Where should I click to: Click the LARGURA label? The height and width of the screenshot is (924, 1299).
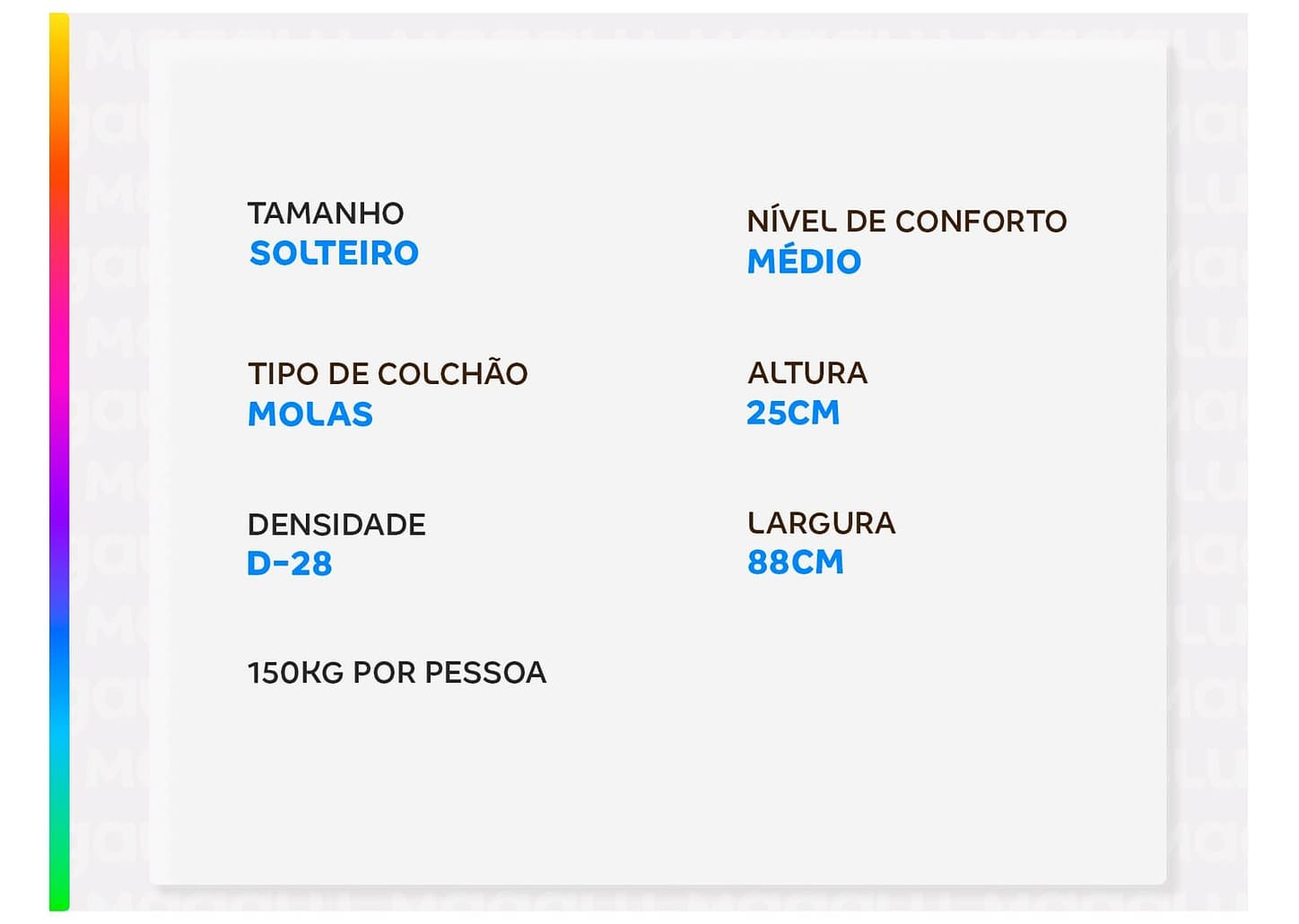coord(821,523)
